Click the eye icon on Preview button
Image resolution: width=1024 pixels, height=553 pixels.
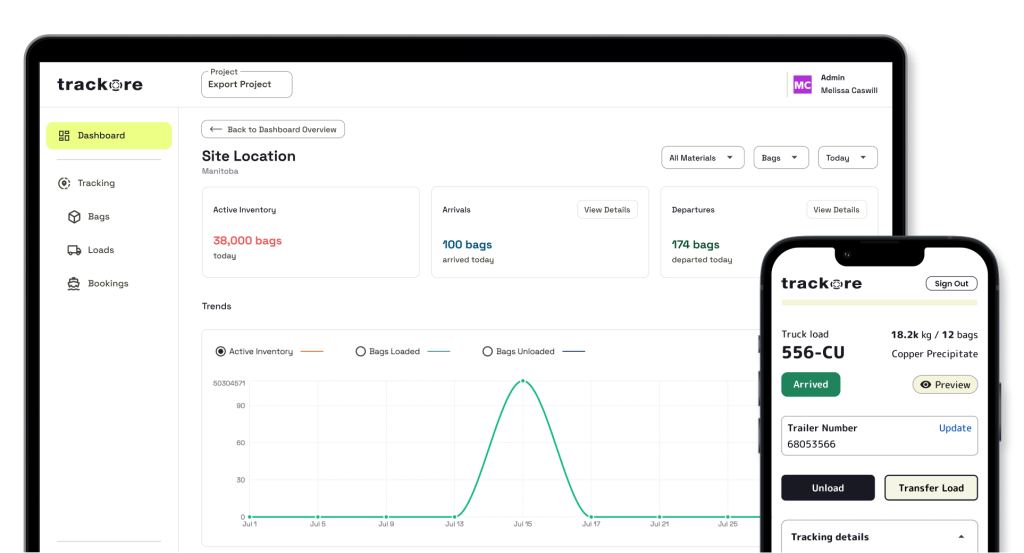925,385
